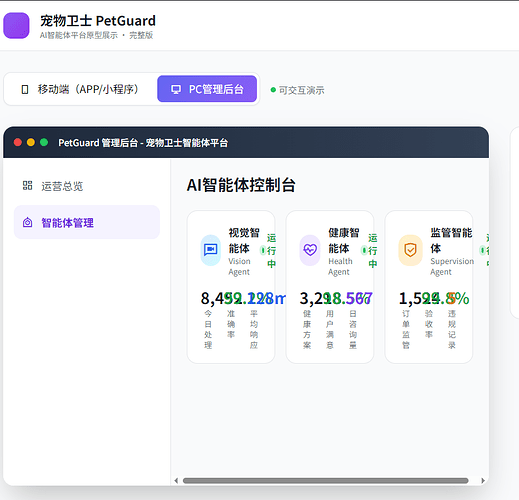
Task: Click the 平均响应 label on the vision card
Action: point(254,329)
